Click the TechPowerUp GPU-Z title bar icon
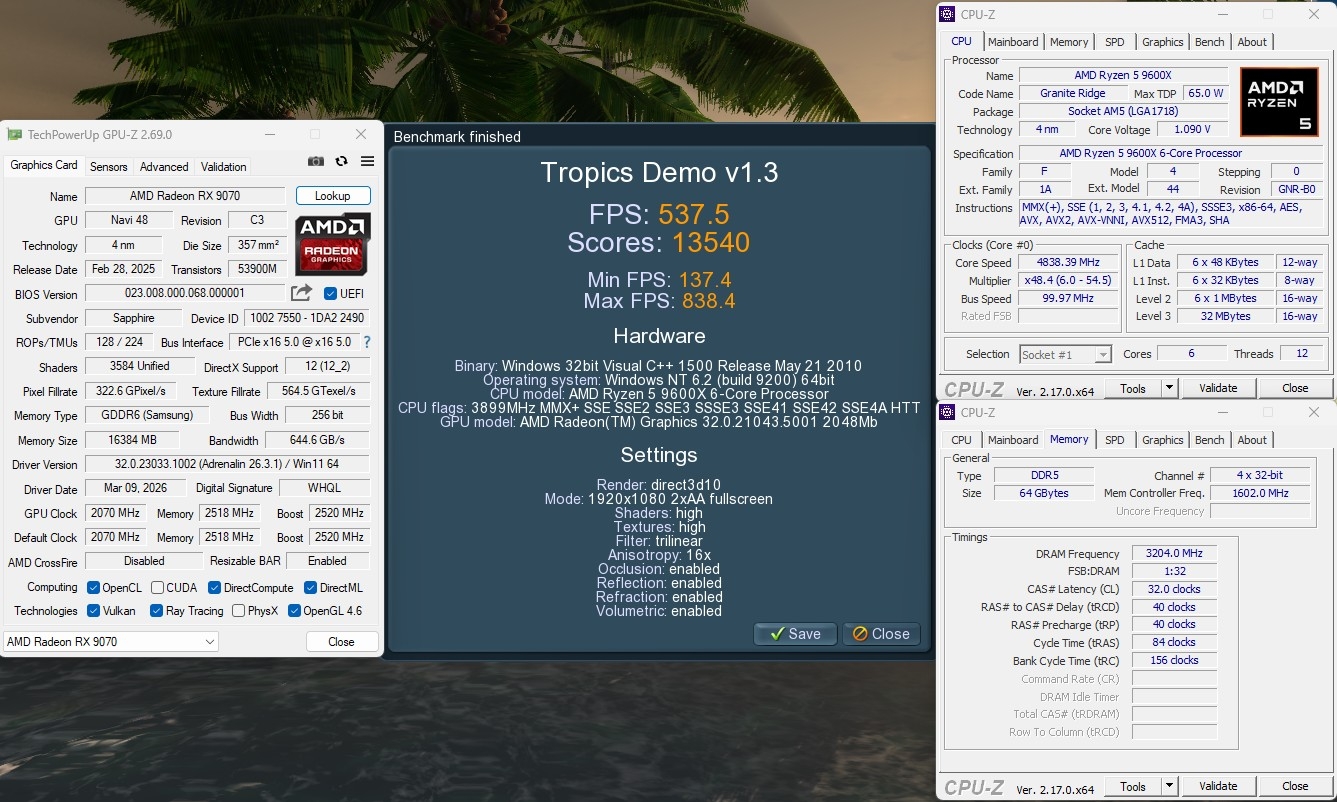Viewport: 1337px width, 802px height. tap(14, 134)
